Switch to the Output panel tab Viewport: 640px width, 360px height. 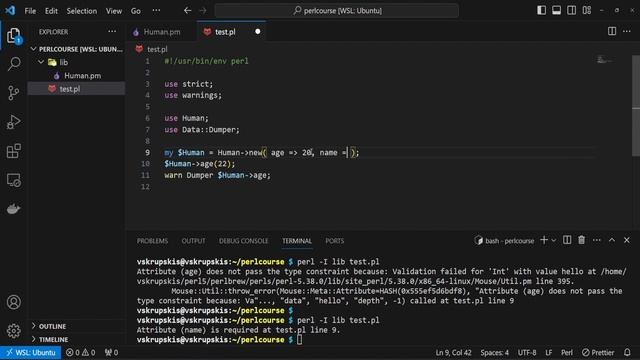pos(193,241)
